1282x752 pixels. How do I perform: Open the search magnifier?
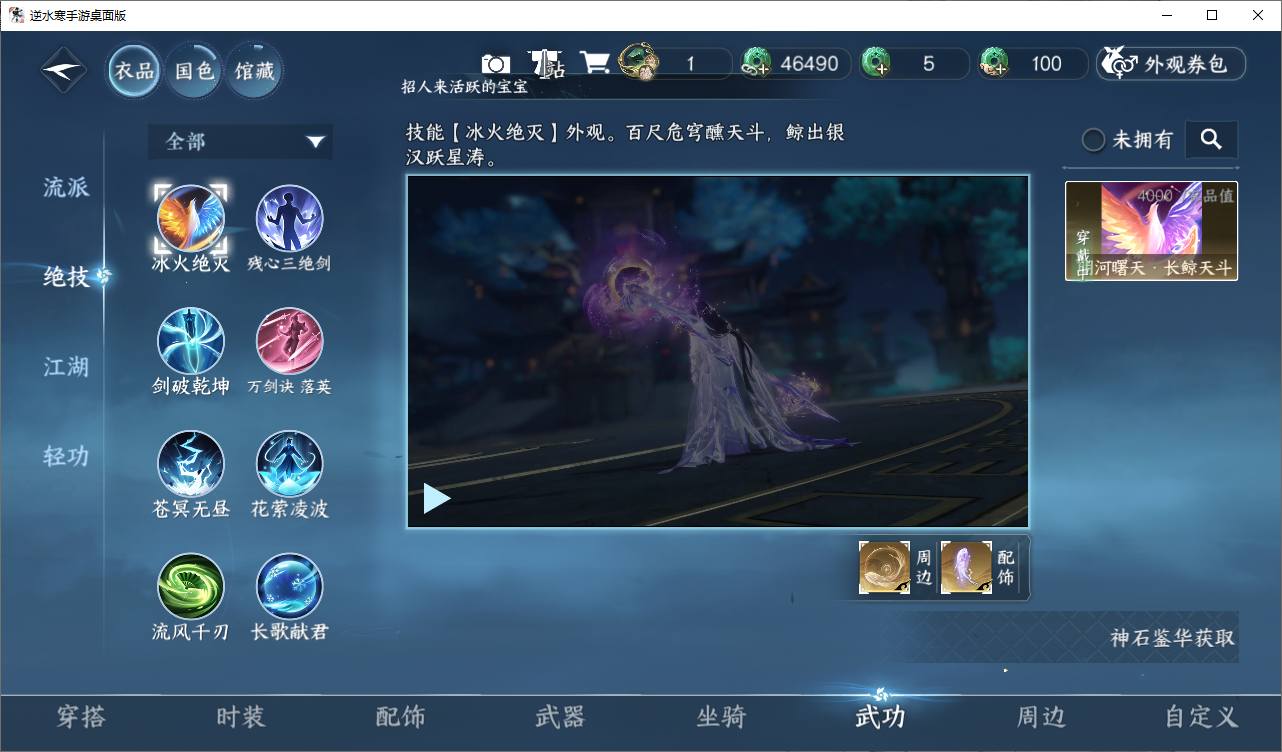[x=1211, y=140]
